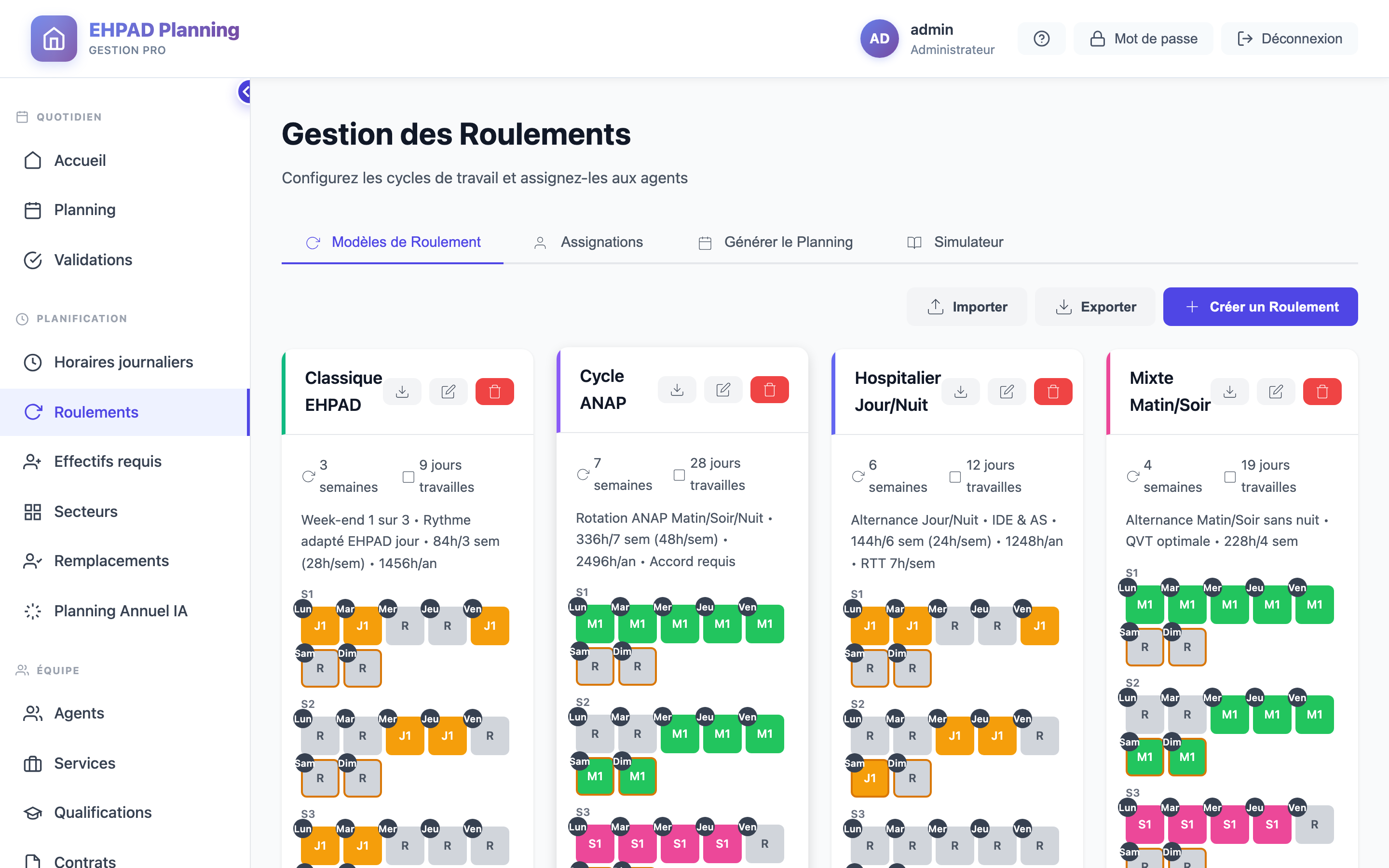Click Classique EHPAD S1 Saturday R cell

coord(320,668)
